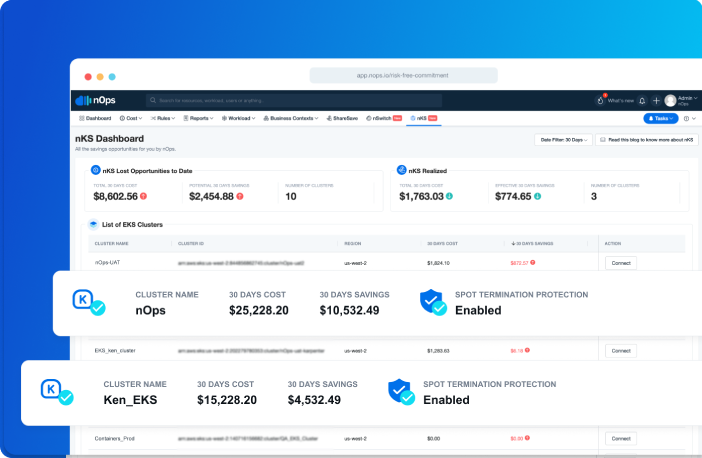
Task: Select the EKS_ken_cluster name
Action: point(115,351)
